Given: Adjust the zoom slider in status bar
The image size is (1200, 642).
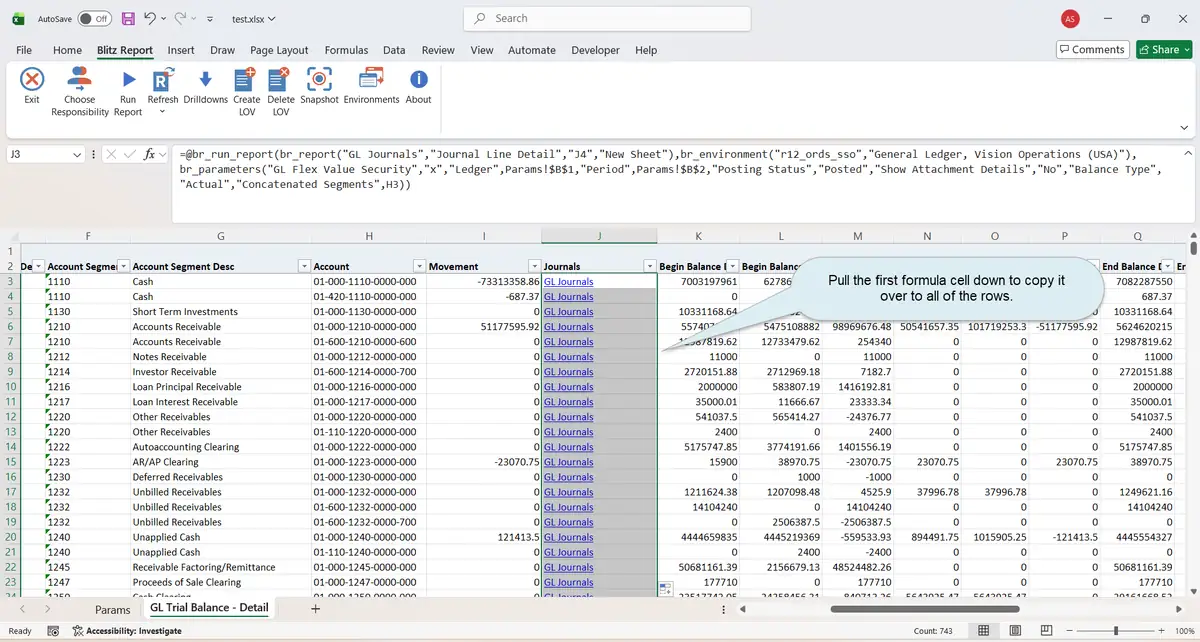Looking at the screenshot, I should point(1115,631).
